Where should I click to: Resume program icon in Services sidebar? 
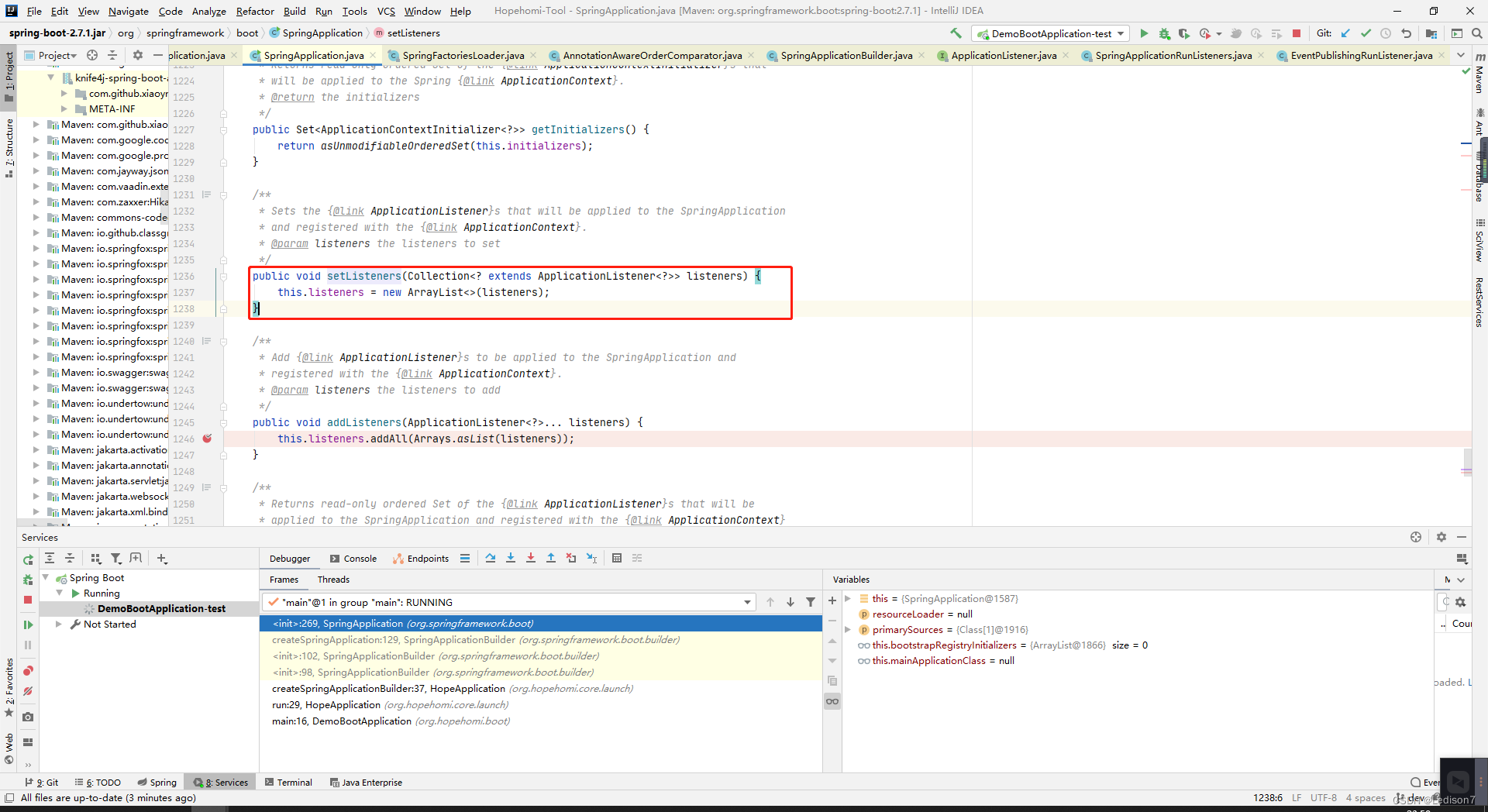coord(28,624)
